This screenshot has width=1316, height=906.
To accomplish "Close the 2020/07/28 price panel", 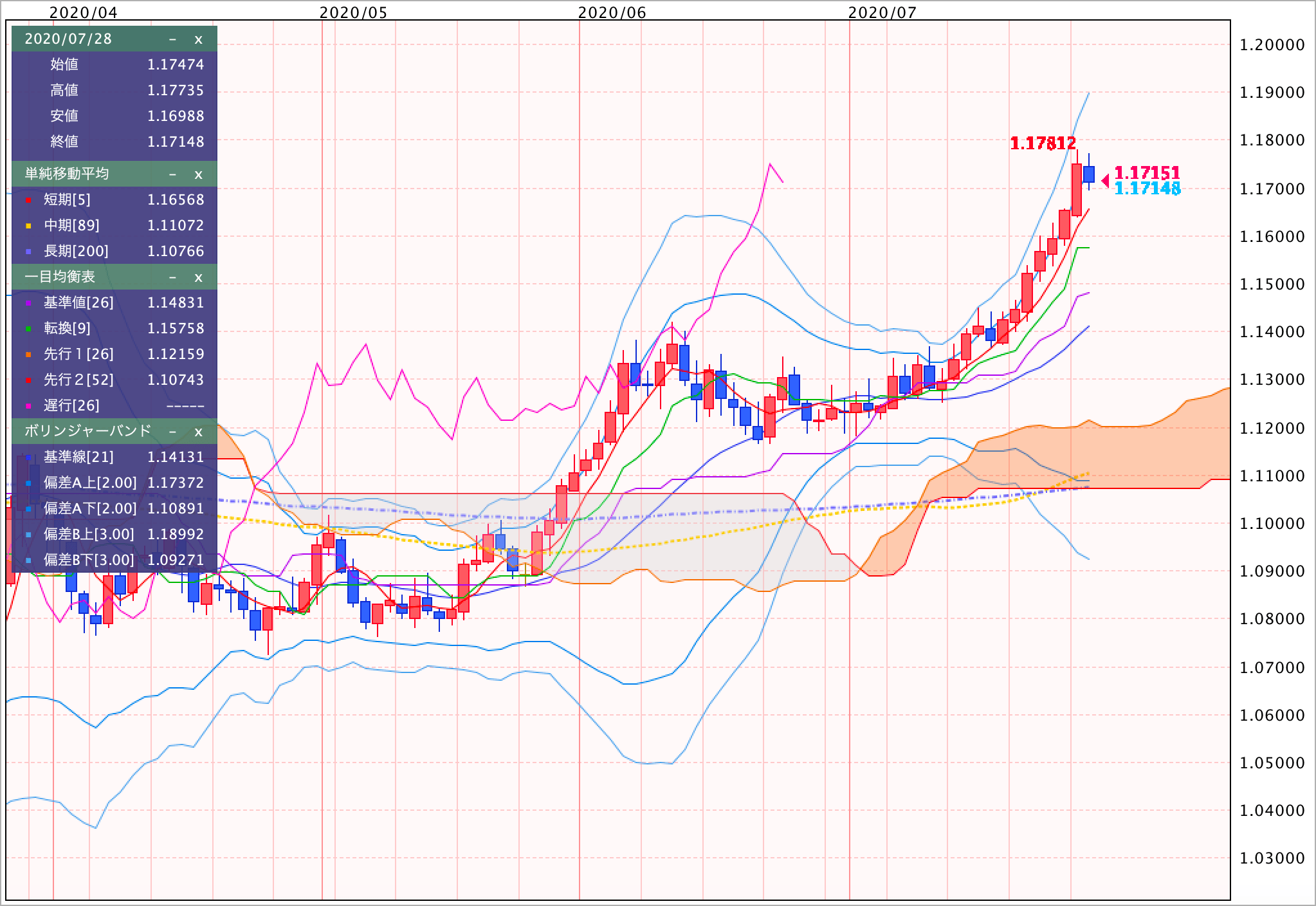I will (x=198, y=39).
